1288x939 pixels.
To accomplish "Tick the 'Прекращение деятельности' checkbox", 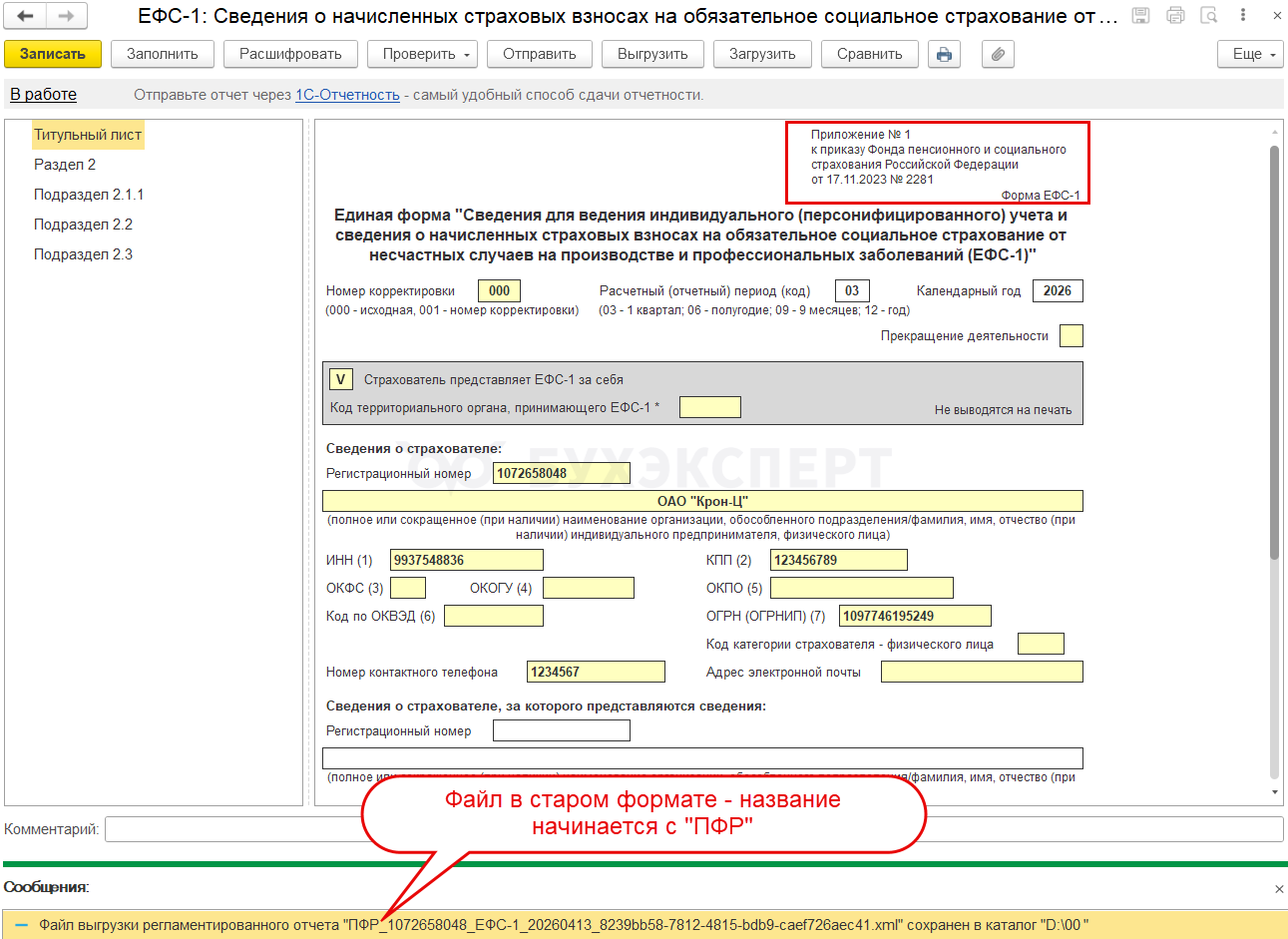I will (x=1072, y=335).
